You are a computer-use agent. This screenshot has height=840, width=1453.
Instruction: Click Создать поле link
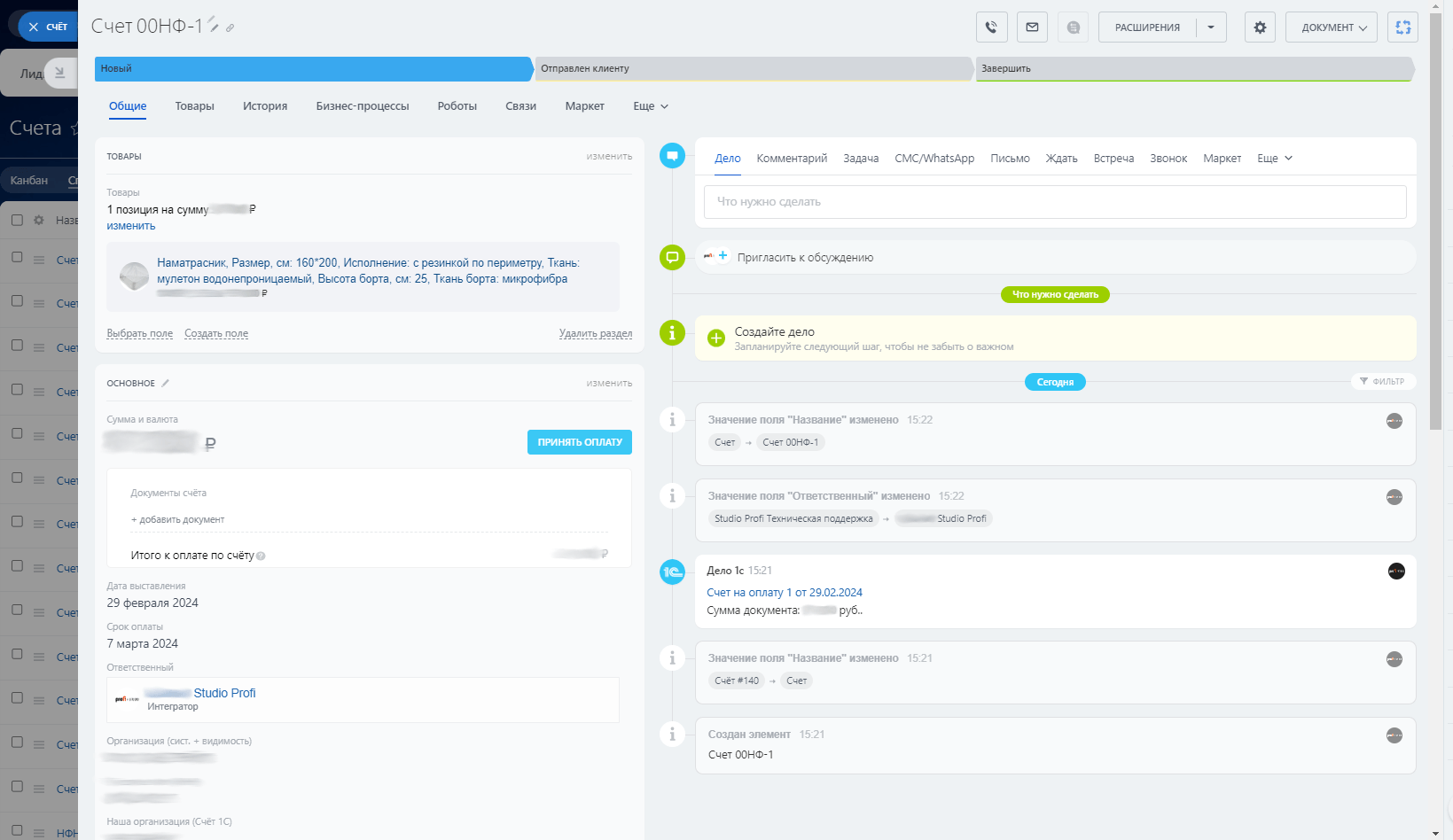[x=216, y=334]
